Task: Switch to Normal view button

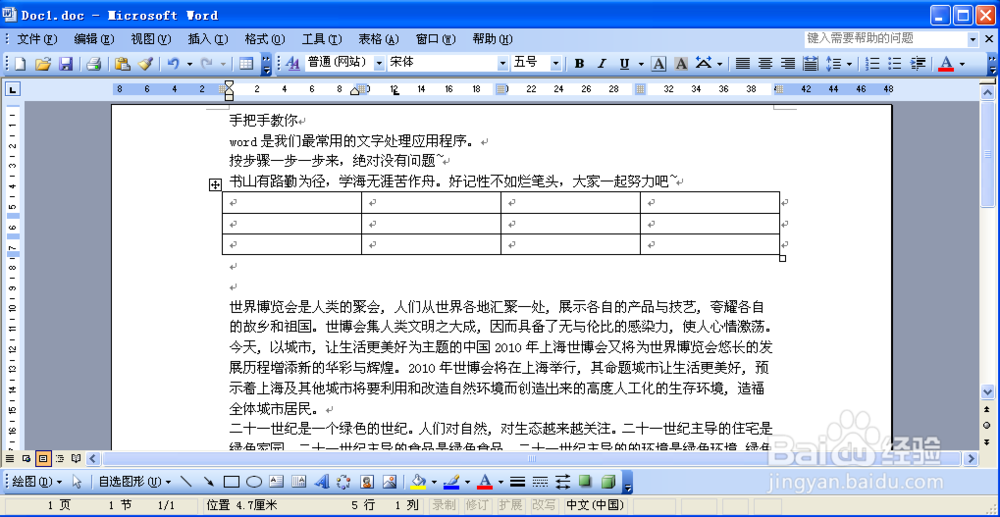Action: tap(10, 458)
